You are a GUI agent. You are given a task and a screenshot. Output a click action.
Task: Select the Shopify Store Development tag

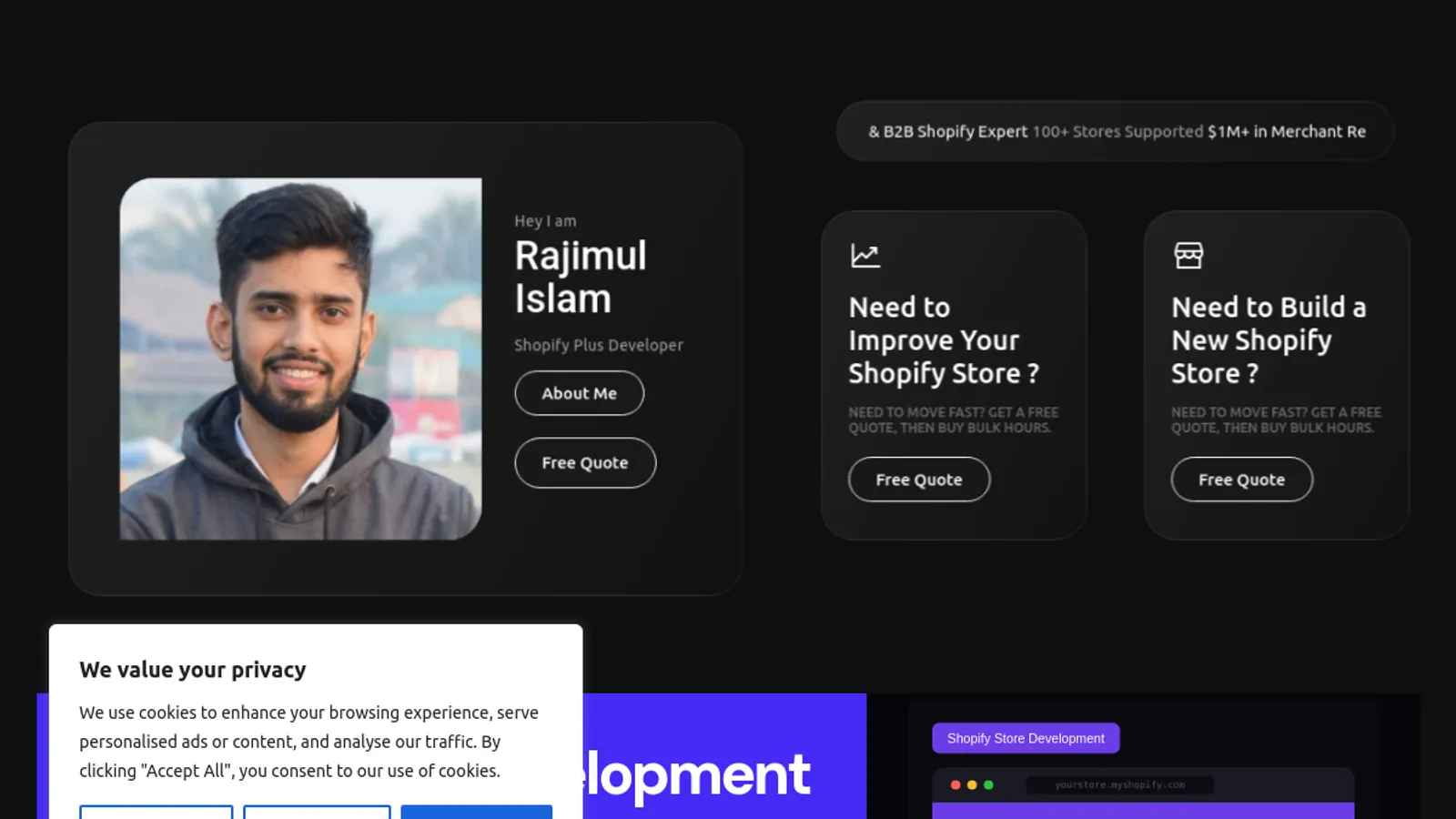(1026, 738)
